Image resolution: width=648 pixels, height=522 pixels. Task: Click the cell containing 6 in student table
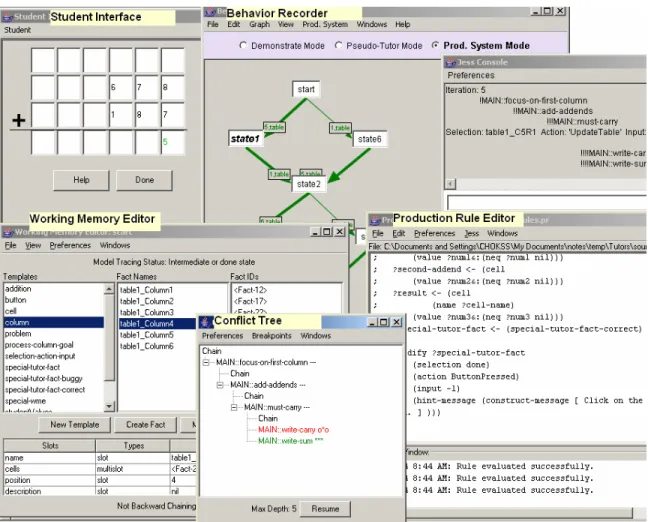pyautogui.click(x=121, y=88)
